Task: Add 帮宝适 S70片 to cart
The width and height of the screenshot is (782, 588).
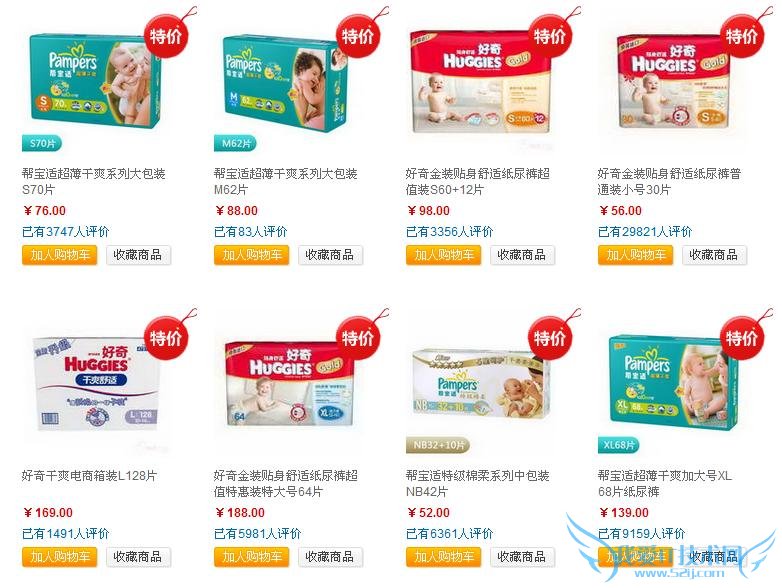Action: tap(60, 255)
